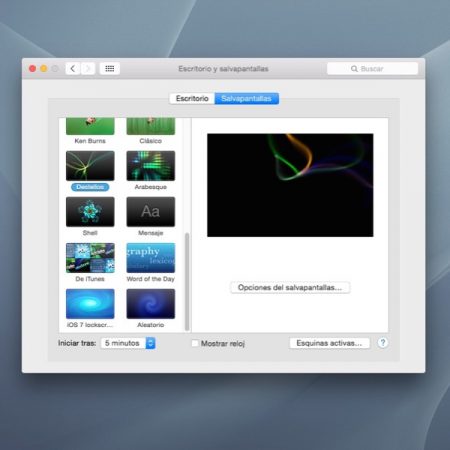The image size is (450, 450).
Task: Click the Arabesque label text
Action: [151, 187]
